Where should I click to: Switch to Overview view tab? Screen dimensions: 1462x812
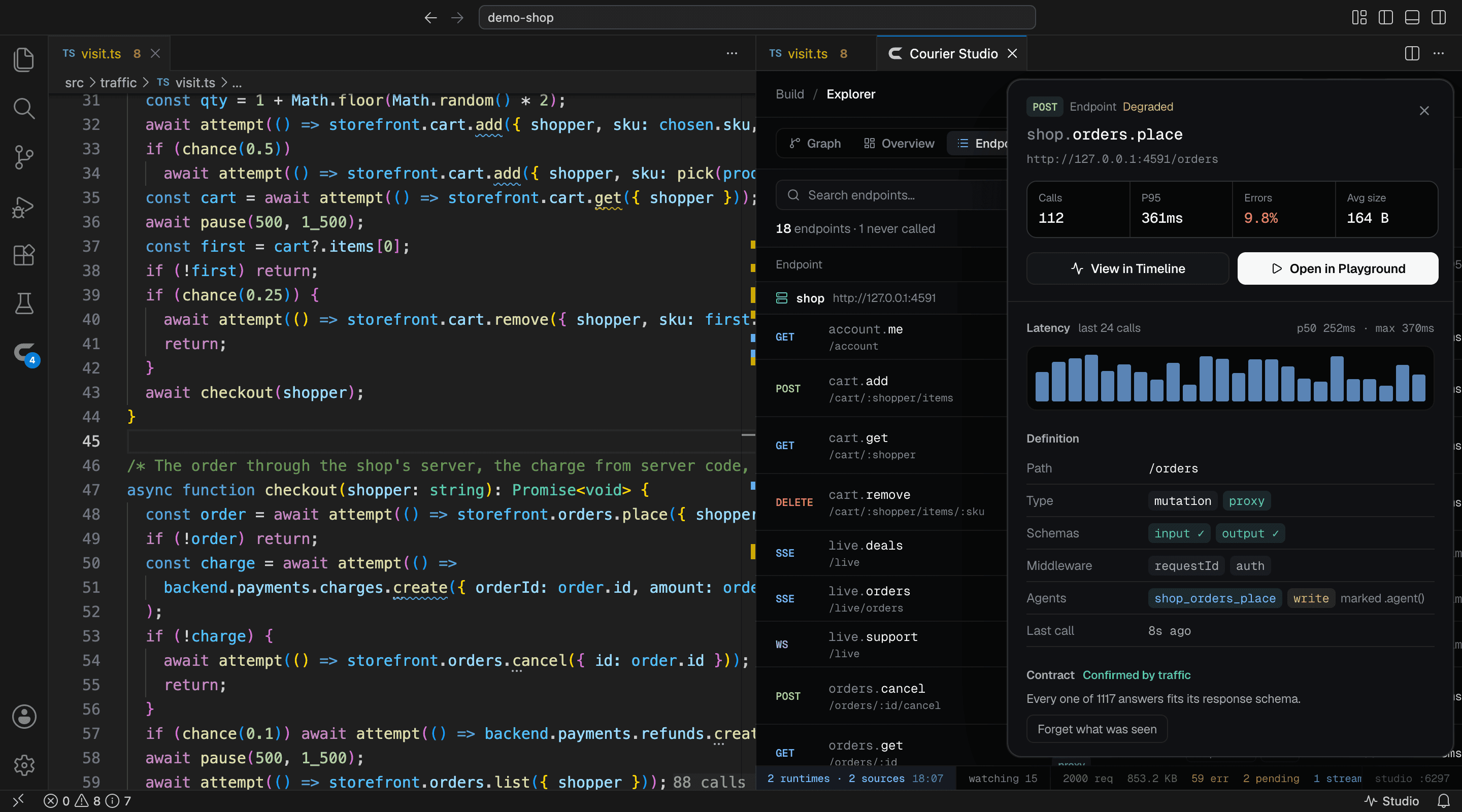point(899,143)
